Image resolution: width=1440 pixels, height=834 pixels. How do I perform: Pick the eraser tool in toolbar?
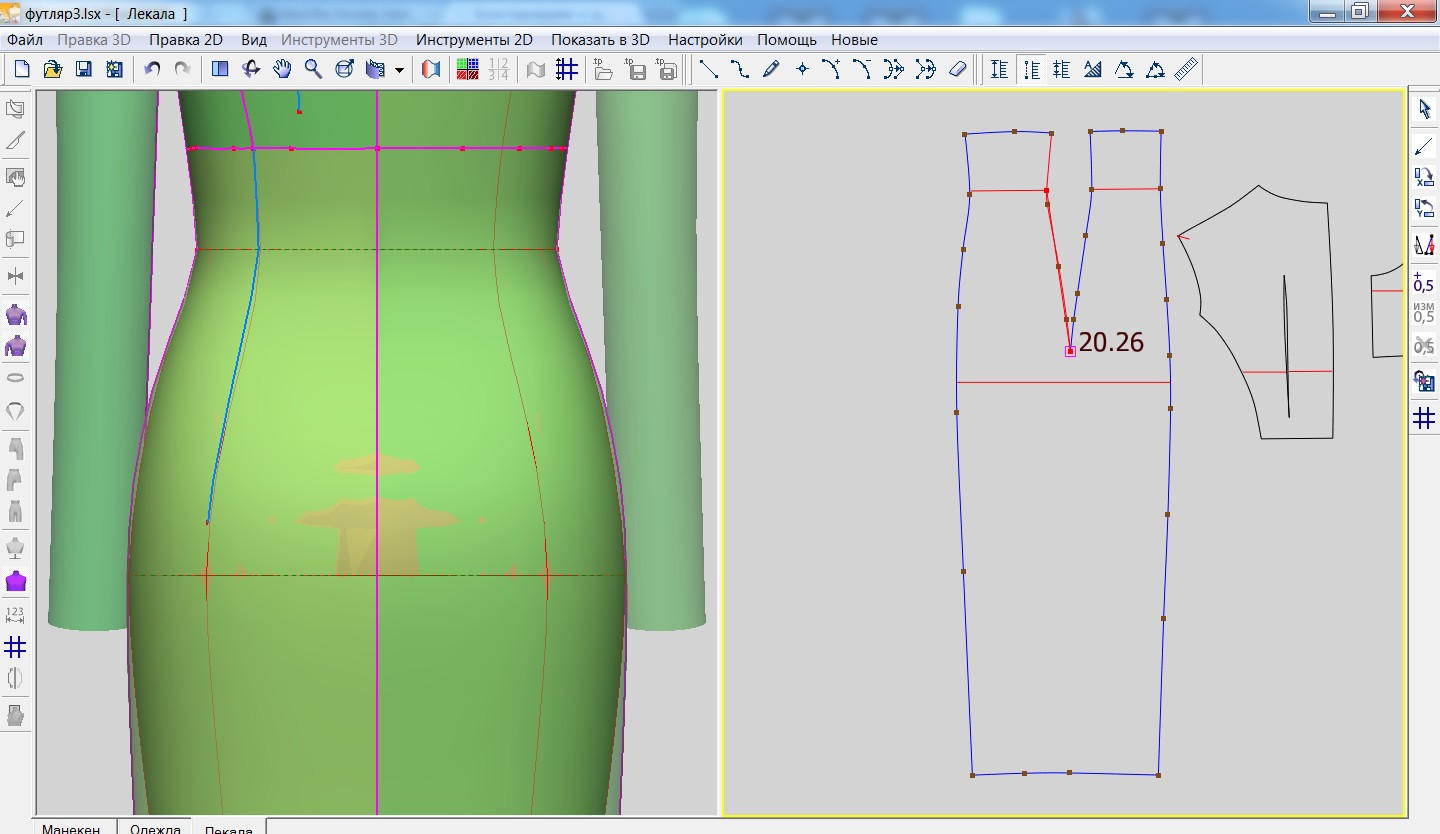pyautogui.click(x=957, y=69)
